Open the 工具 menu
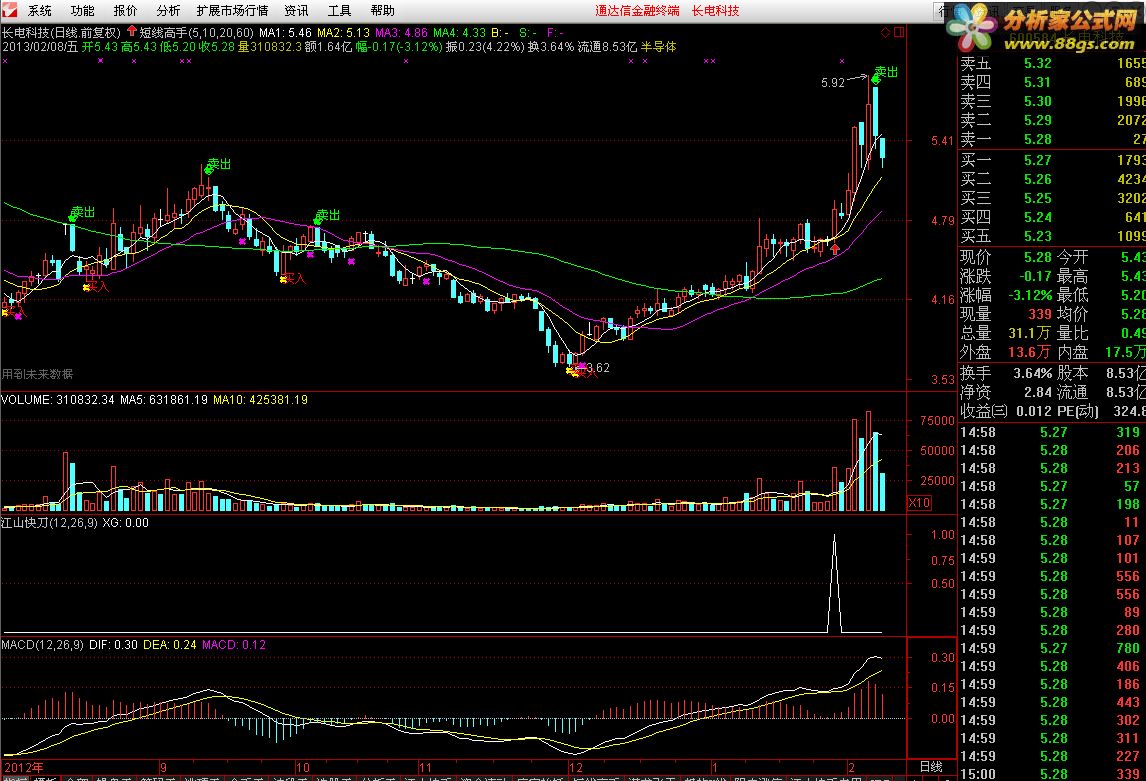Image resolution: width=1146 pixels, height=781 pixels. (x=340, y=11)
